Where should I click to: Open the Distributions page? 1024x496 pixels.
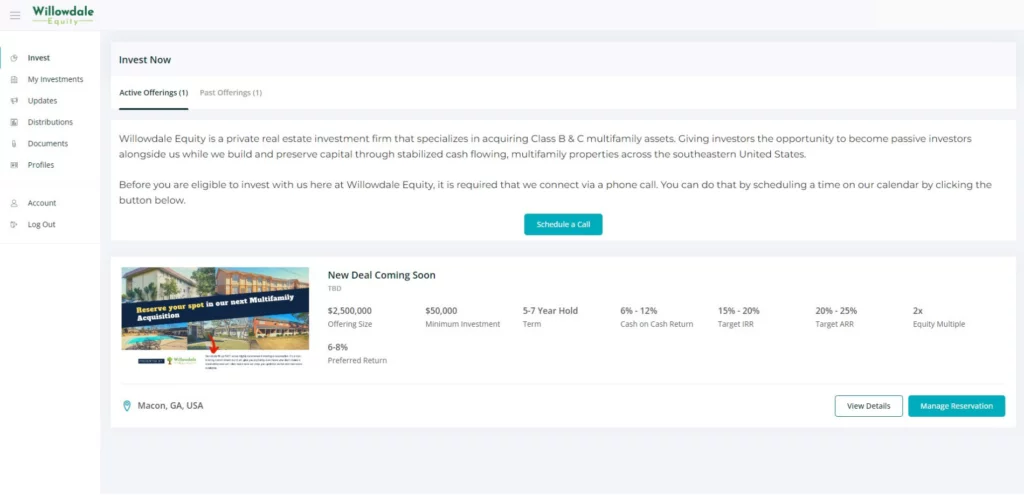point(50,123)
